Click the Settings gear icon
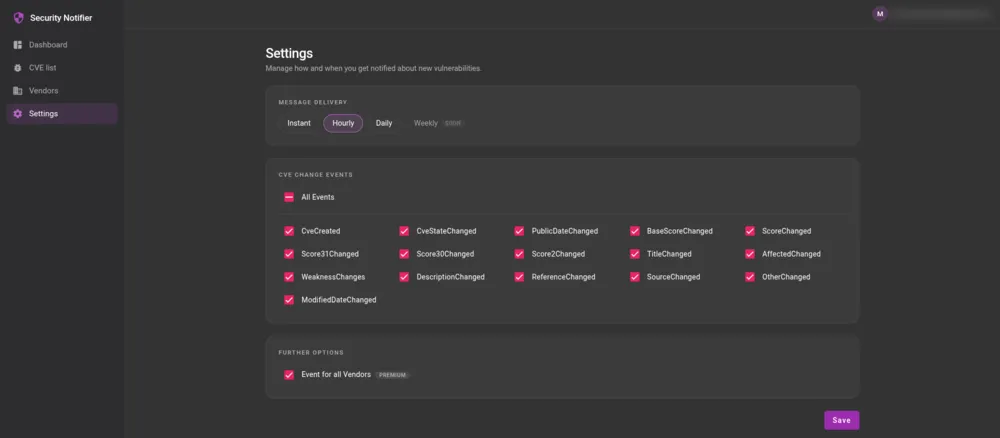 (x=18, y=113)
